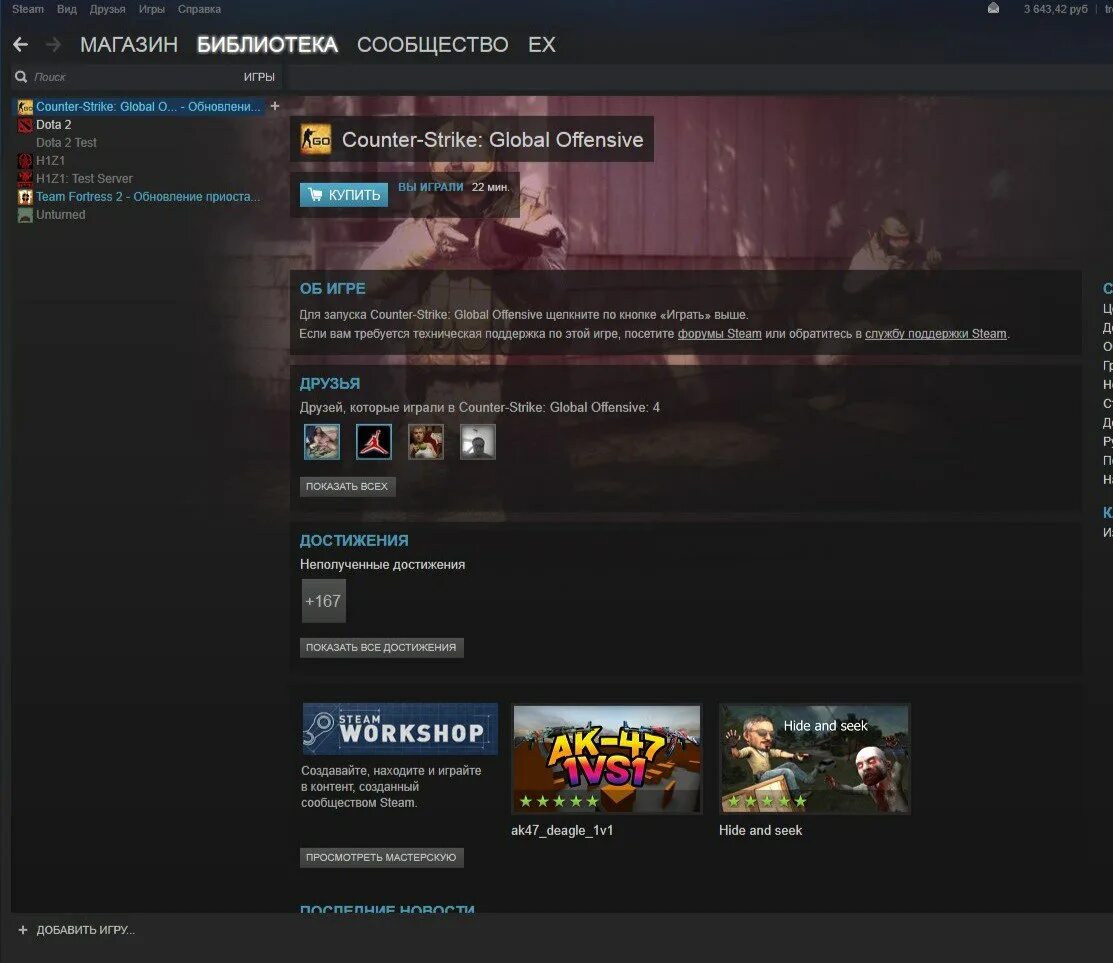Screen dimensions: 1113x963
Task: Open the Вид menu
Action: click(x=67, y=9)
